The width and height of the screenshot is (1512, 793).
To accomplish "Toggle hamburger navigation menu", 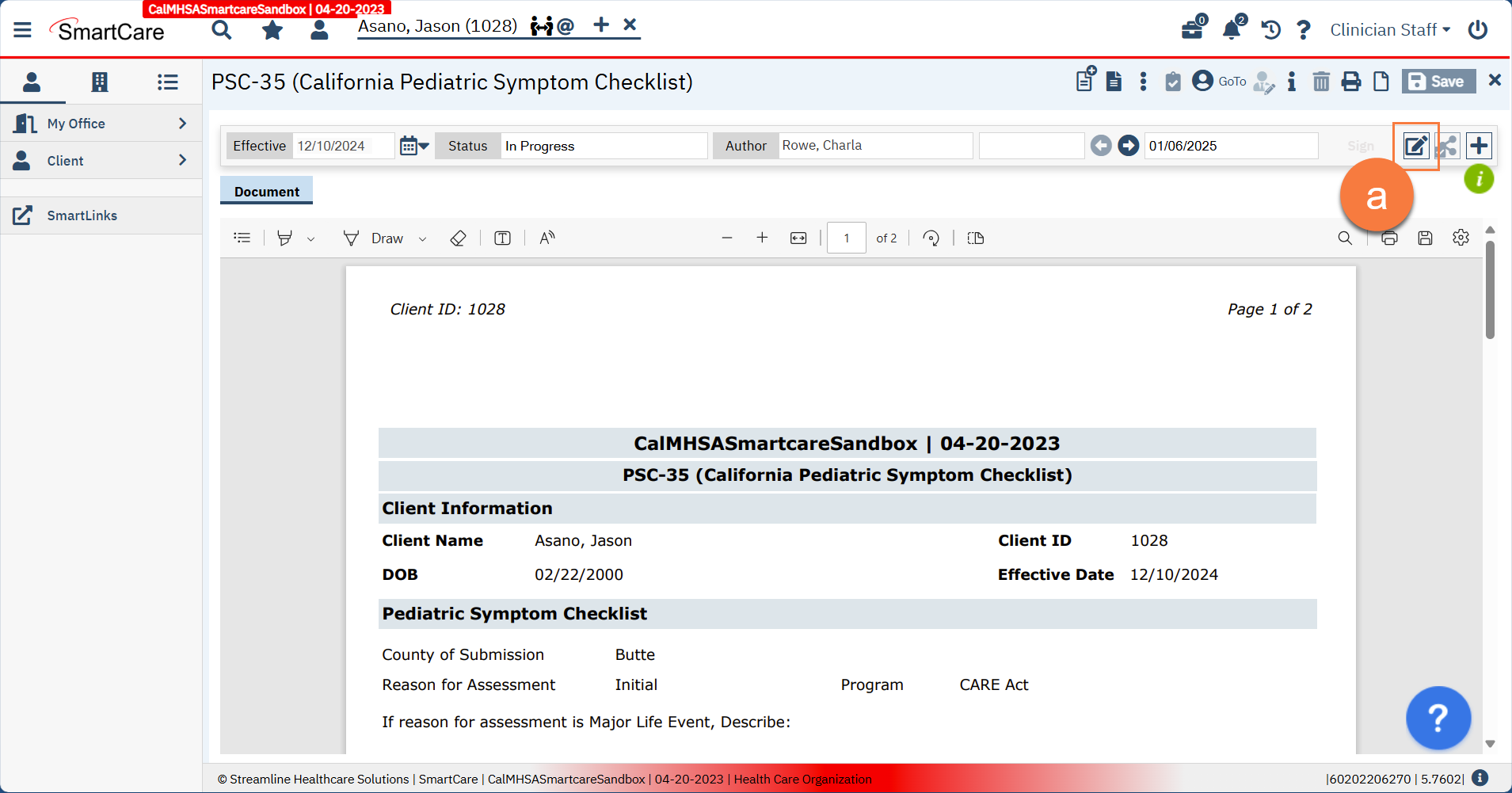I will (22, 30).
